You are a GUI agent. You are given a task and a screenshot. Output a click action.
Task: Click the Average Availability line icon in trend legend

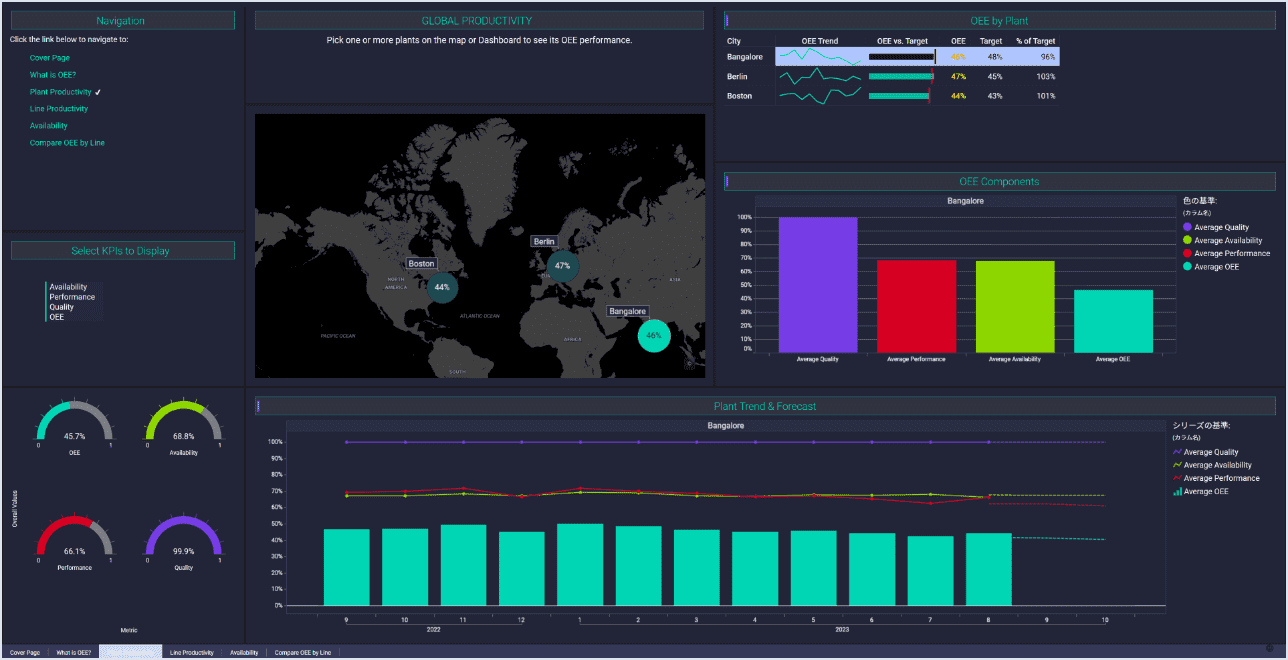coord(1177,465)
